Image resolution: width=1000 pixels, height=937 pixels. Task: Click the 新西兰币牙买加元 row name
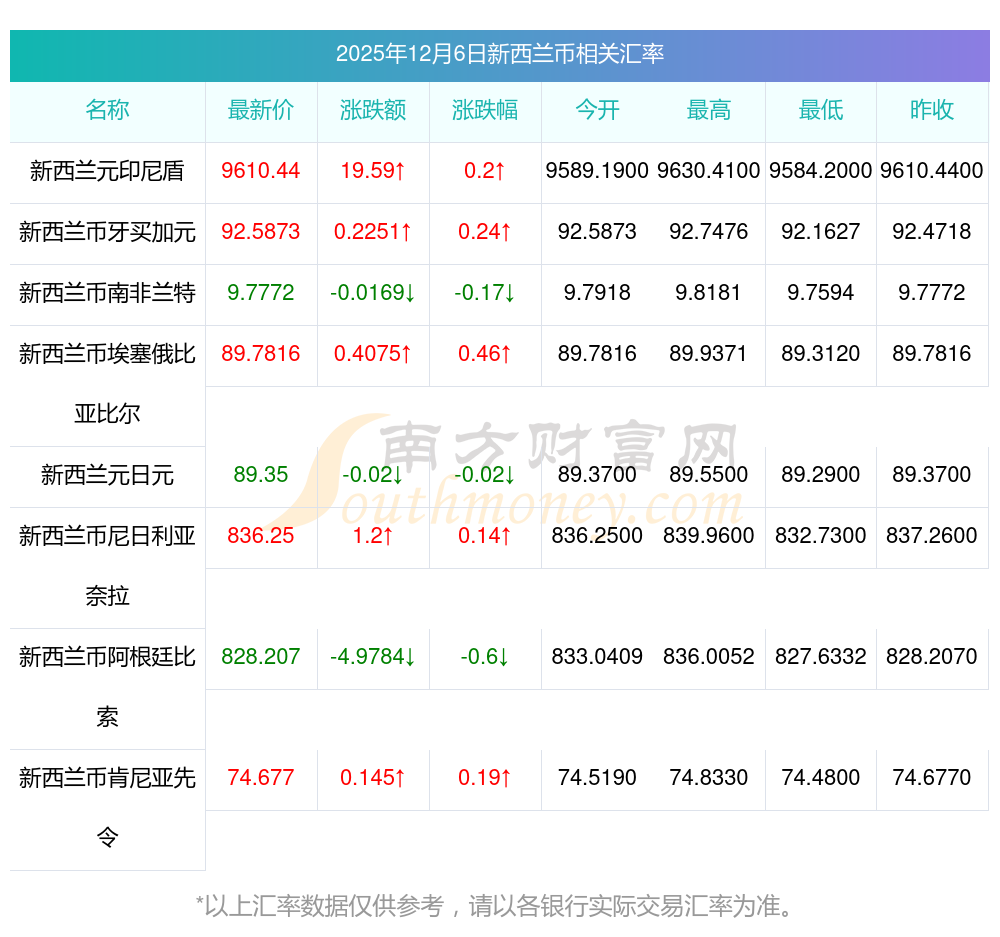pyautogui.click(x=107, y=232)
